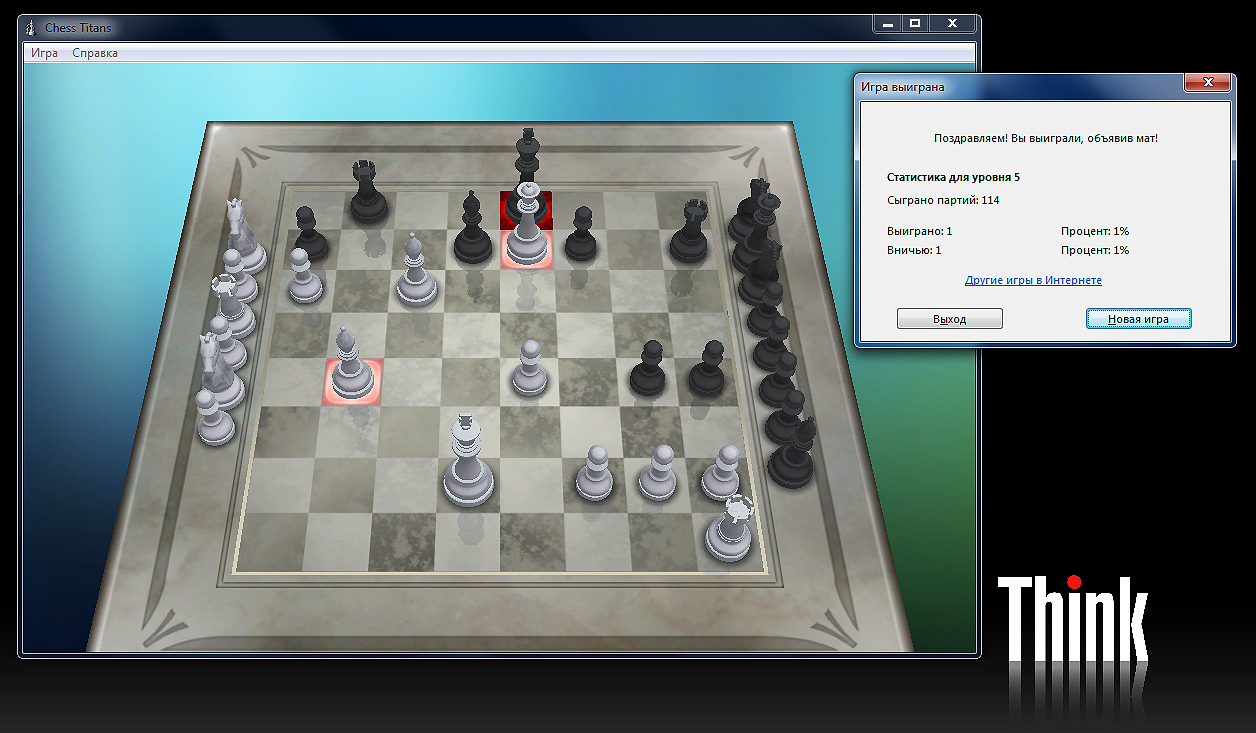The width and height of the screenshot is (1256, 733).
Task: Click the Поздравляем! Вы выиграли message
Action: 1045,139
